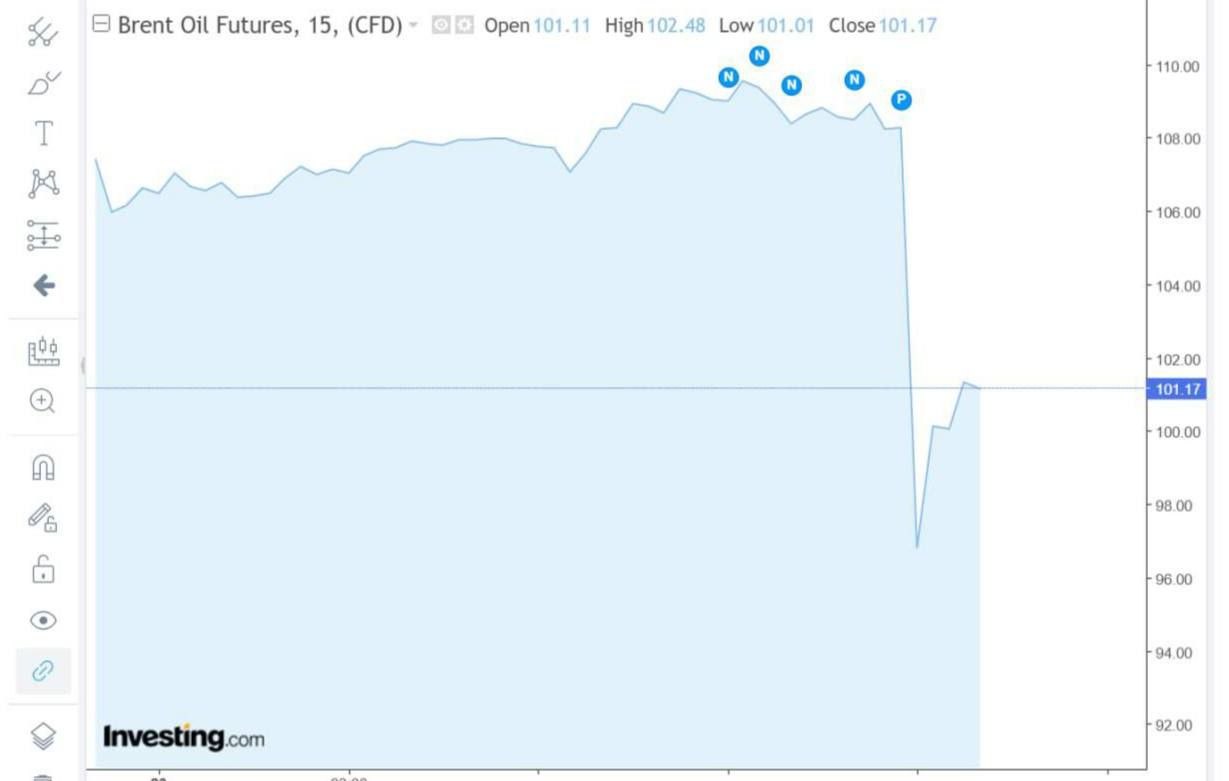This screenshot has height=781, width=1229.
Task: Click the back arrow icon
Action: [43, 286]
